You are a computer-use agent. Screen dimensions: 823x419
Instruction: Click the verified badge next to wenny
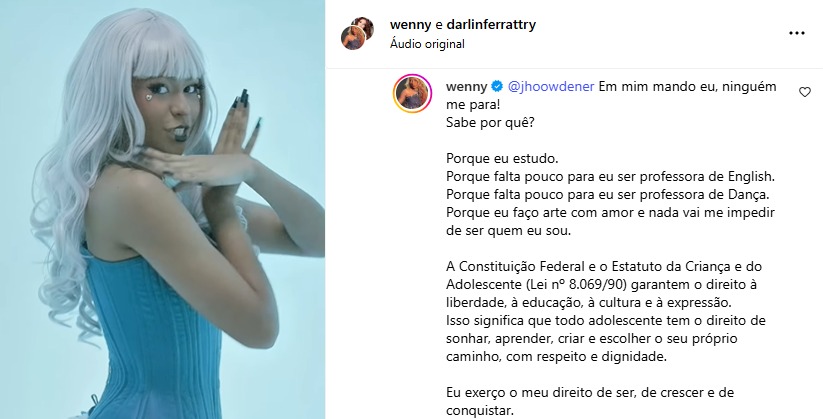498,86
